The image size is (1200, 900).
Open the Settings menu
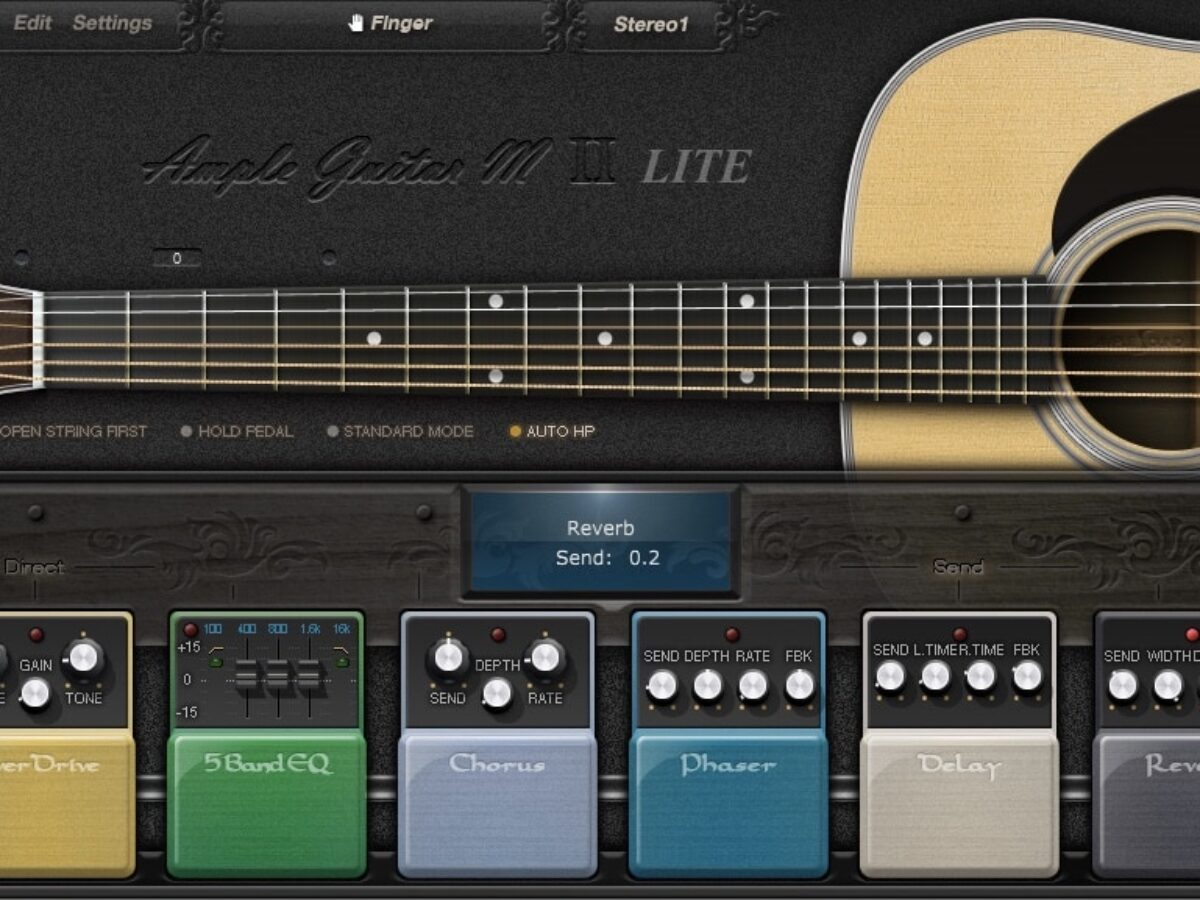[112, 22]
